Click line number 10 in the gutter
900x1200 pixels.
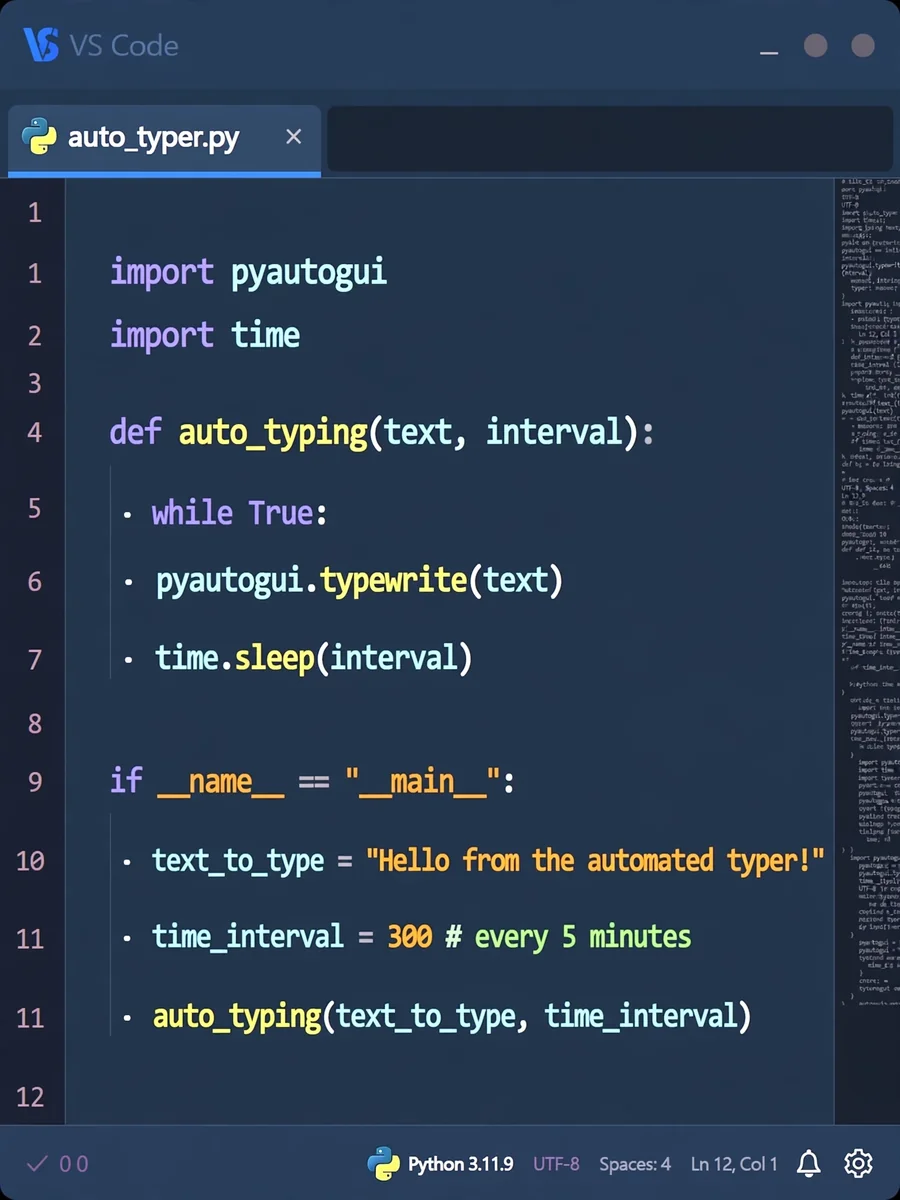[31, 860]
